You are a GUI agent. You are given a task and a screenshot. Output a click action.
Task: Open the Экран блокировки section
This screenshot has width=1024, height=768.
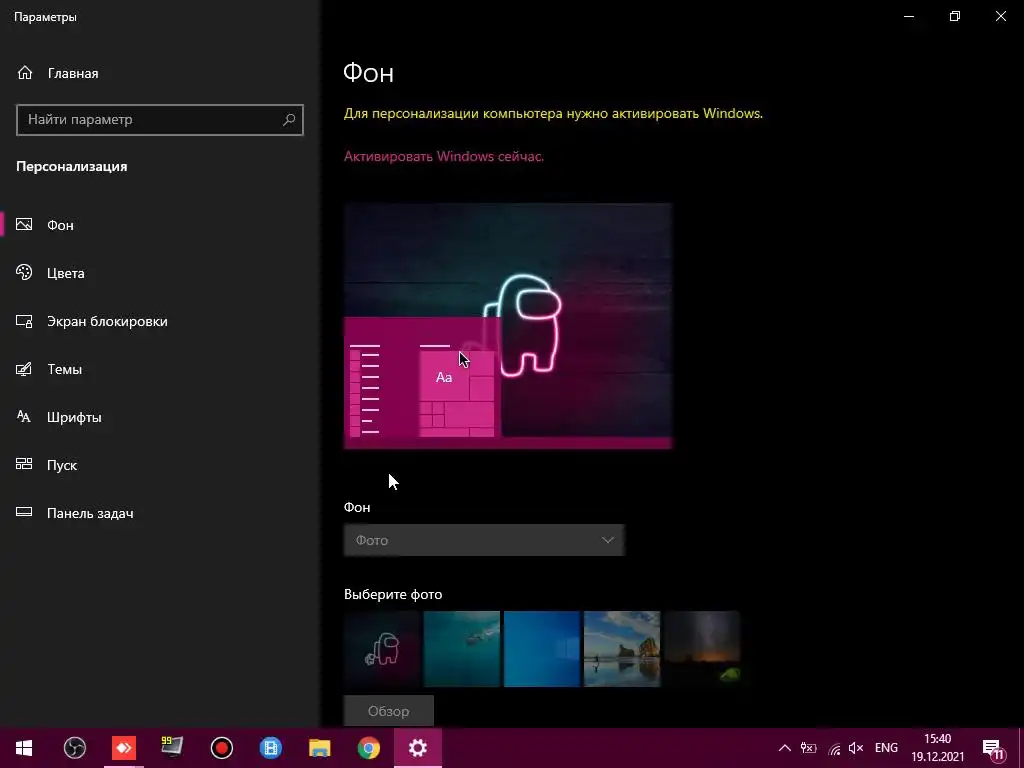click(159, 321)
